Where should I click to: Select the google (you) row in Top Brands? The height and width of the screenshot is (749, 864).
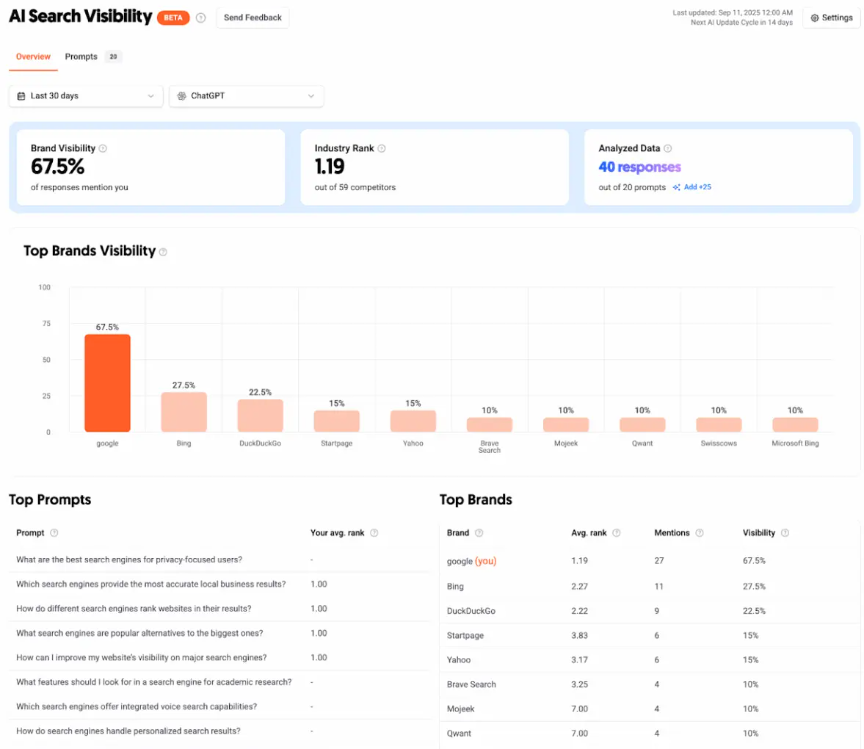[x=470, y=561]
